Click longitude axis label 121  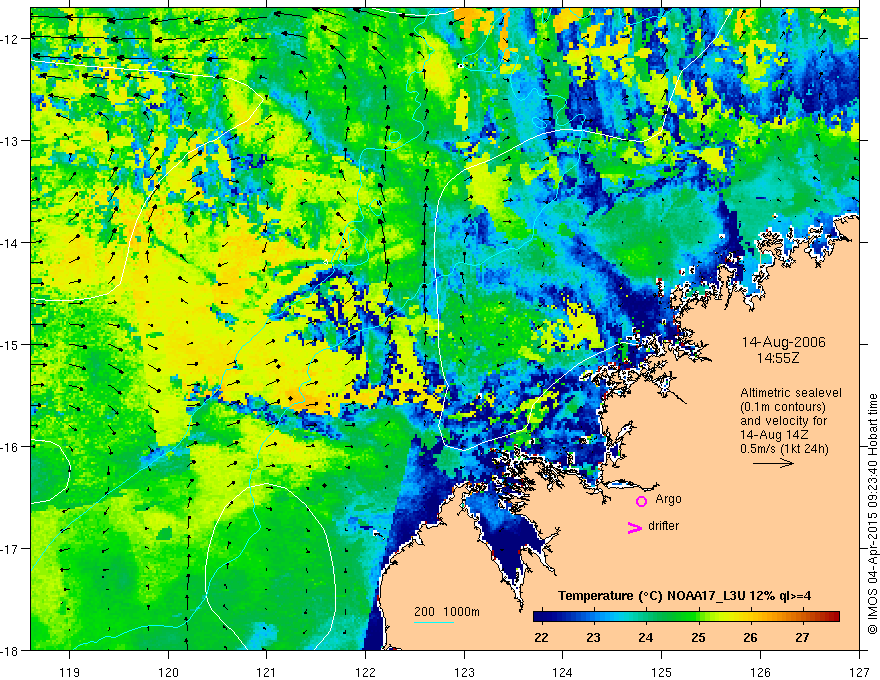click(x=267, y=672)
